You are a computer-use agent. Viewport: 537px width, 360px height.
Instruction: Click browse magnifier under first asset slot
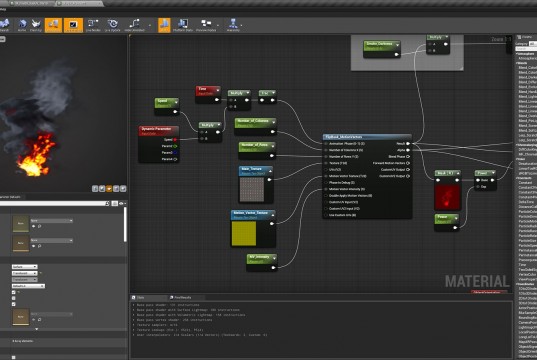pos(39,226)
